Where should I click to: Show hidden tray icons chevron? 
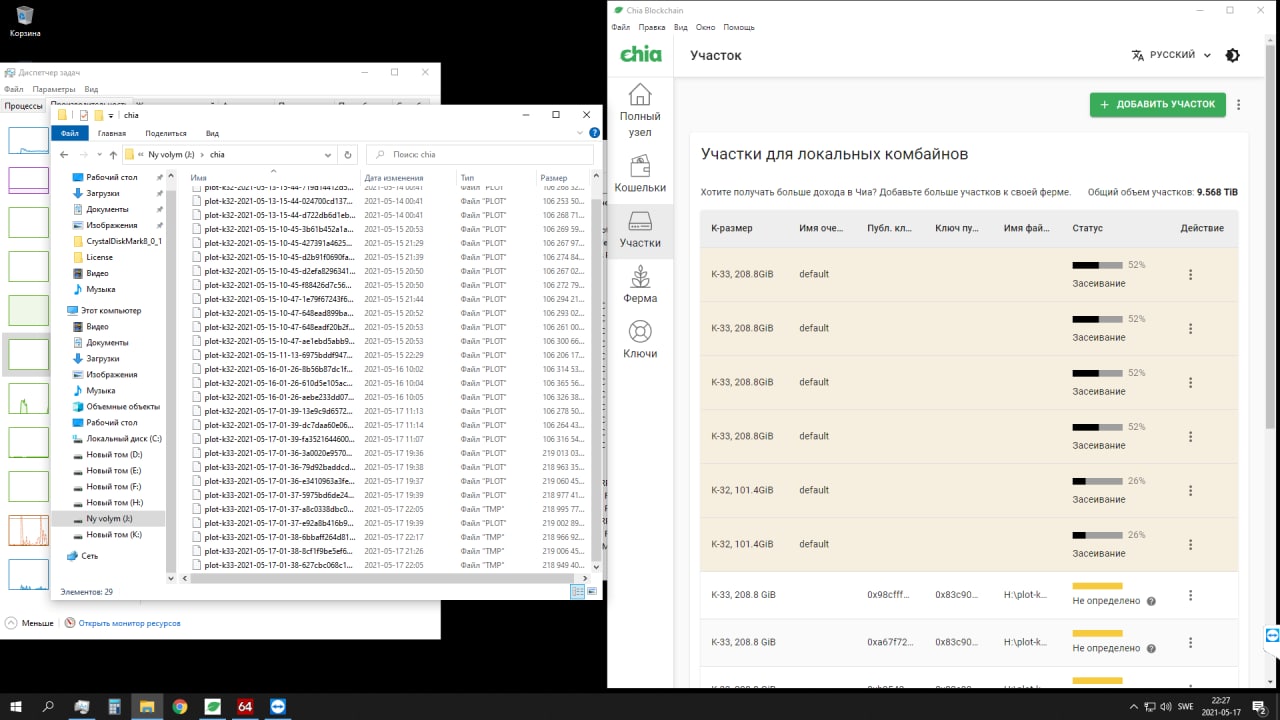[x=1132, y=706]
